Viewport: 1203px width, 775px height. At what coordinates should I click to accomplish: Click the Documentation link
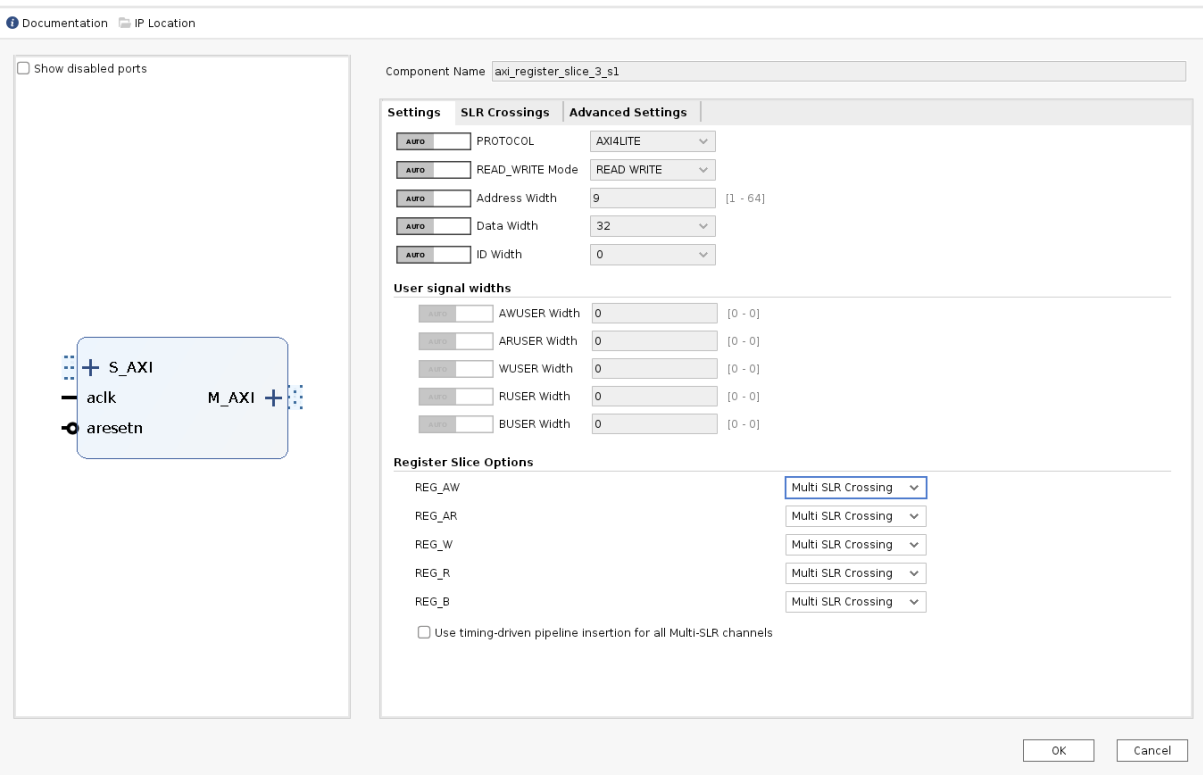(x=65, y=23)
